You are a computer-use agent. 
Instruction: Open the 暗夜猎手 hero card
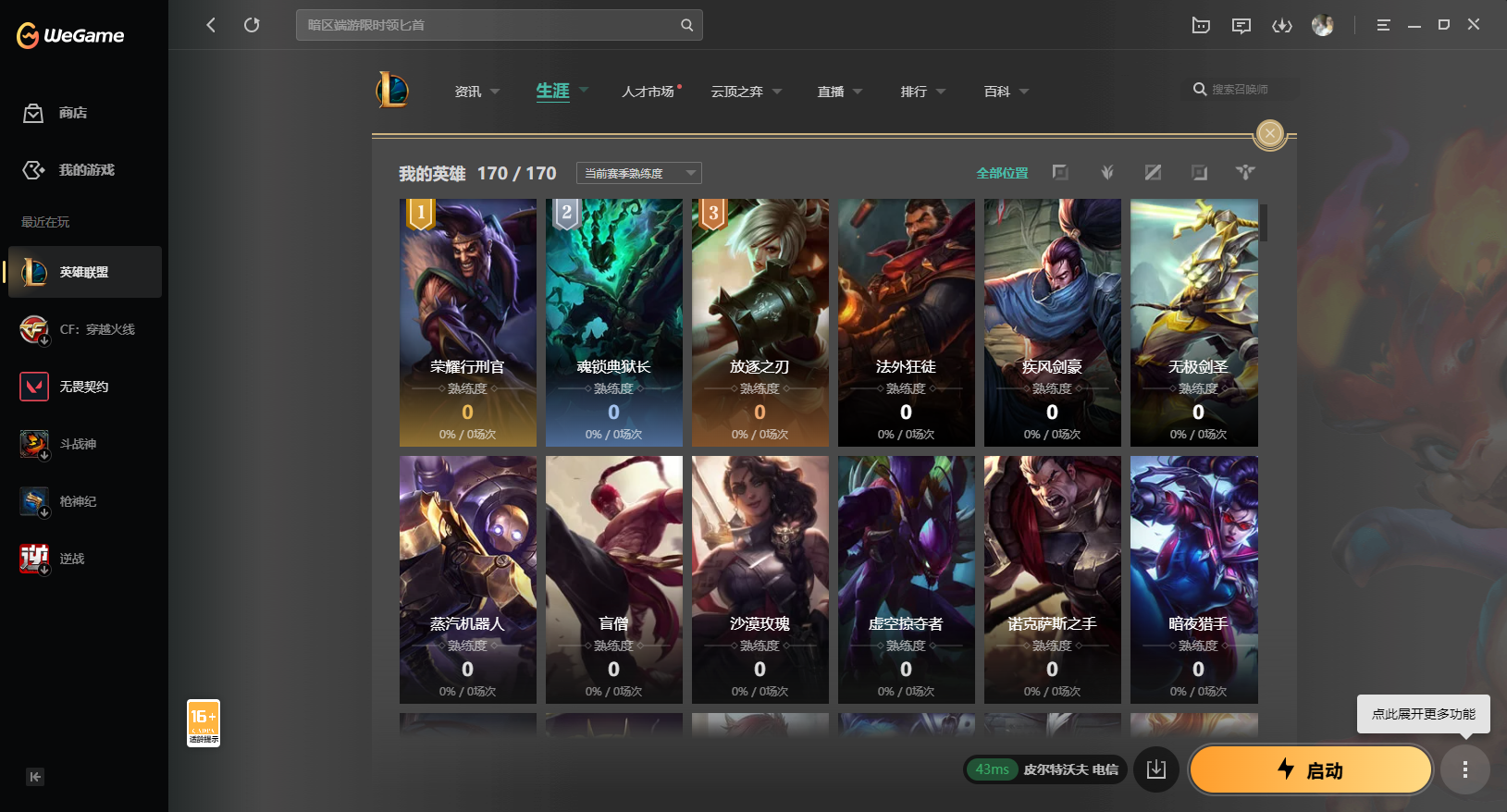pyautogui.click(x=1194, y=580)
